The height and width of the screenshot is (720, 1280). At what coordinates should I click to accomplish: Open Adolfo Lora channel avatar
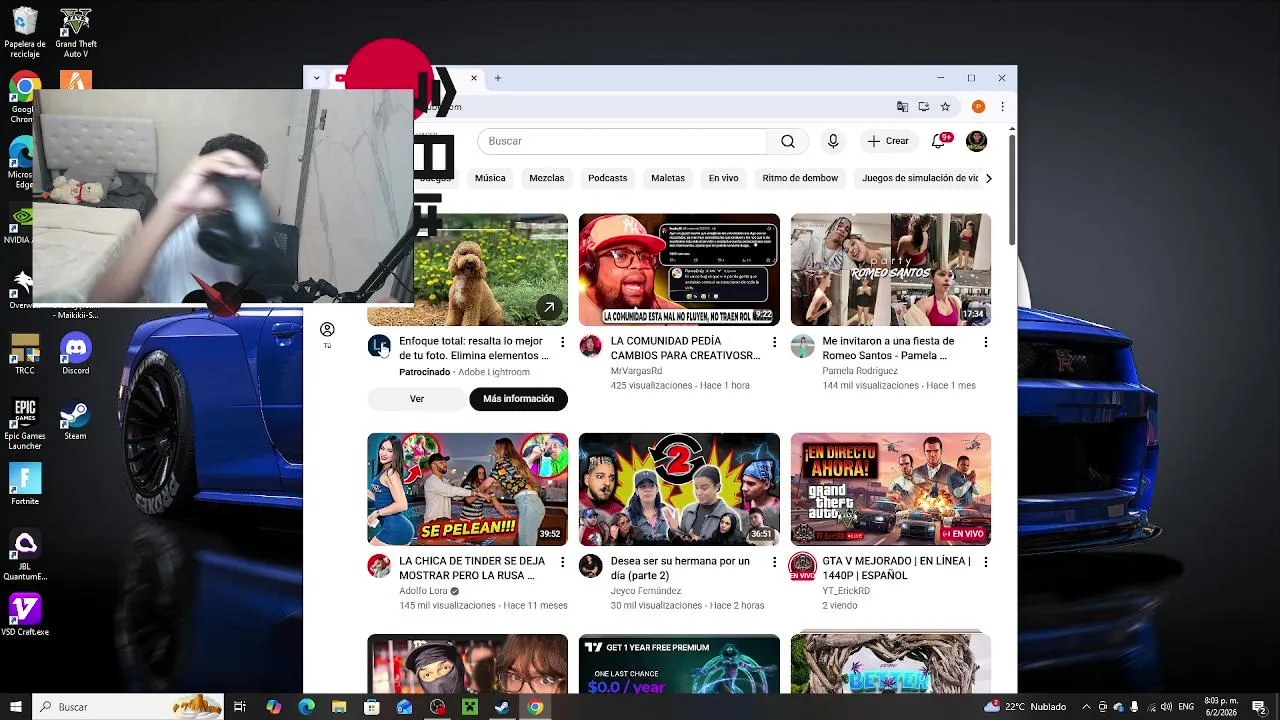click(x=379, y=567)
